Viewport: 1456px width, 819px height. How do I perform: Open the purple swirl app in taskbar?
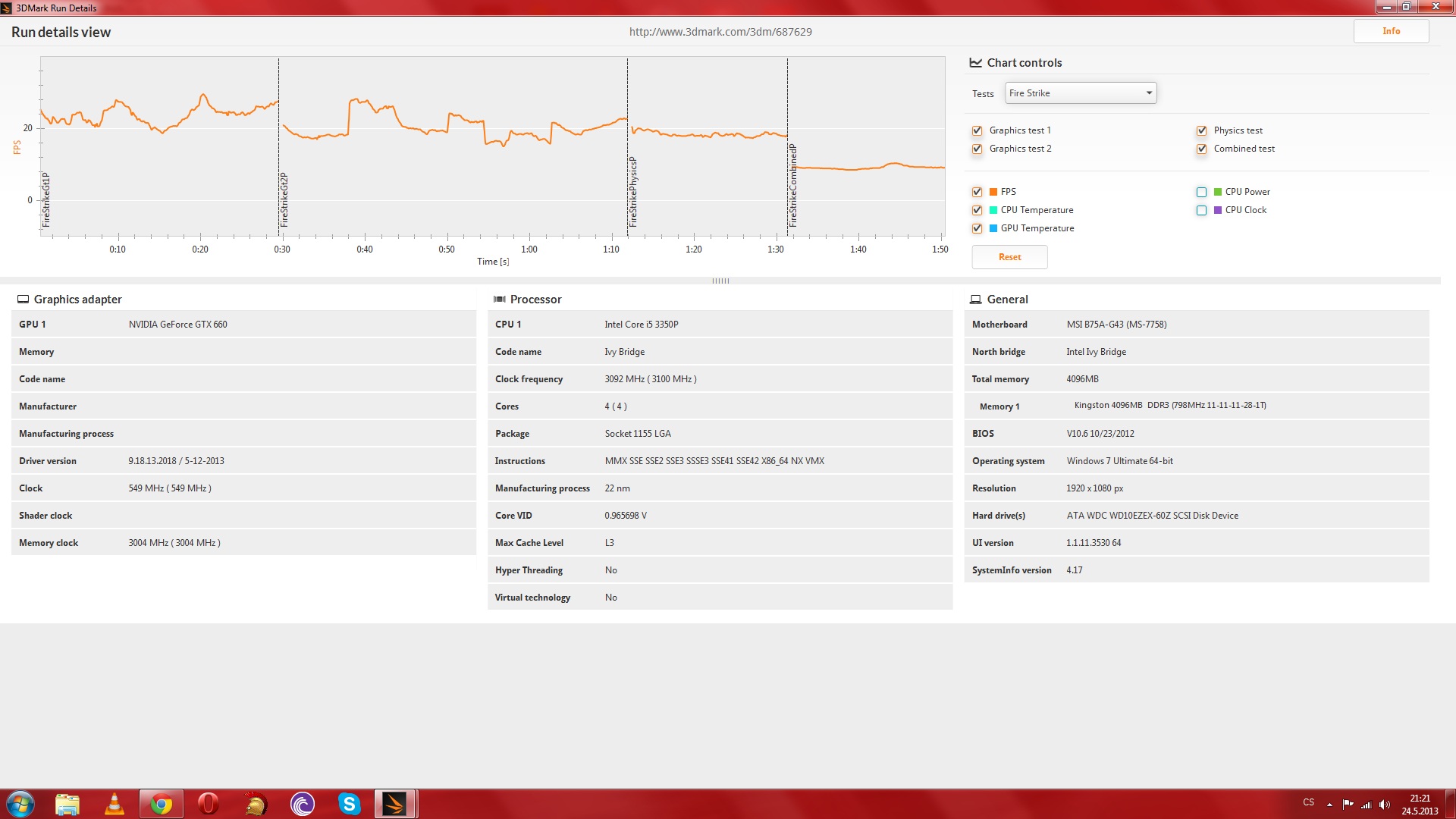(303, 804)
